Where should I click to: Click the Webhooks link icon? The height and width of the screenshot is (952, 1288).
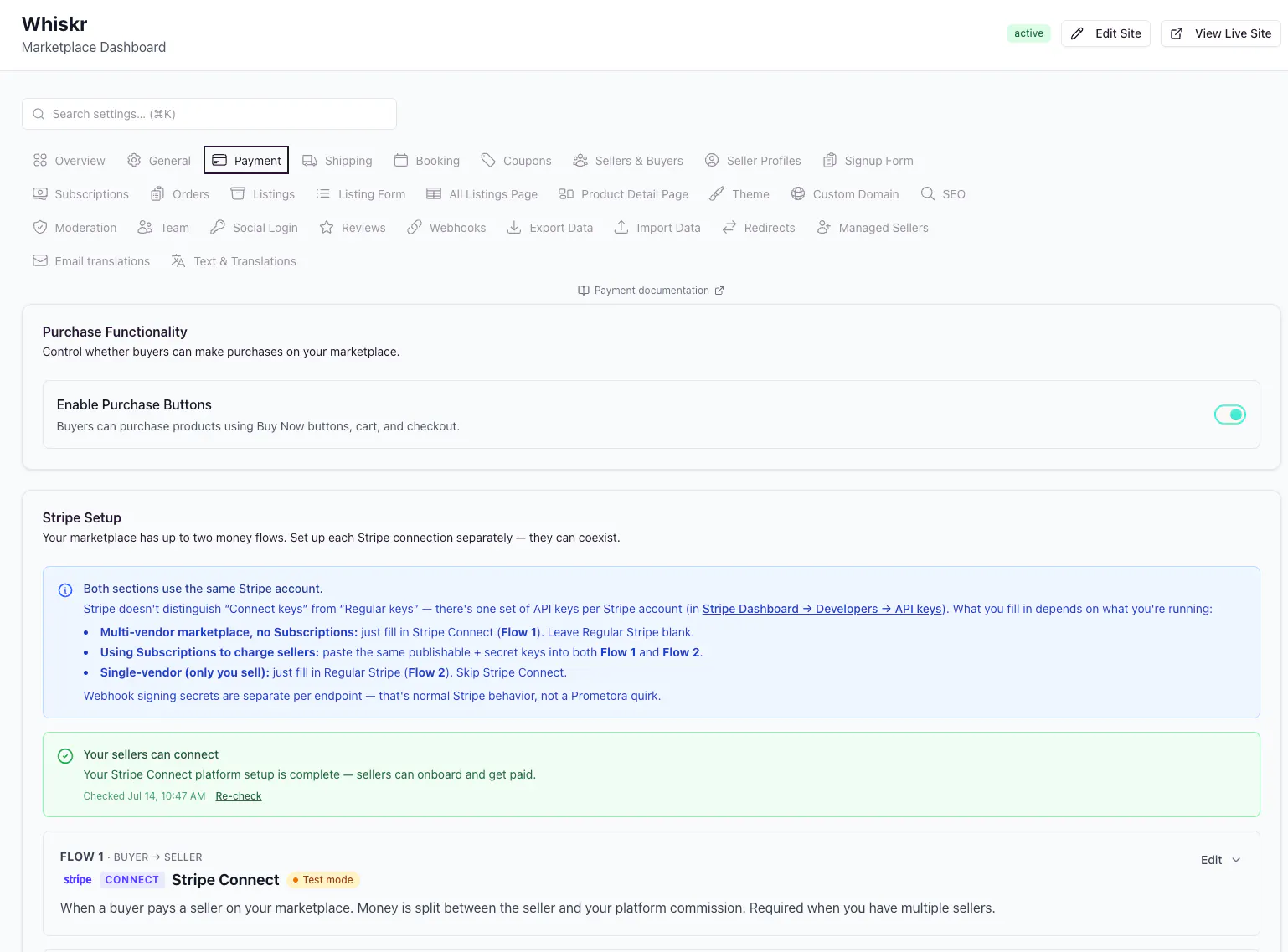pos(415,227)
